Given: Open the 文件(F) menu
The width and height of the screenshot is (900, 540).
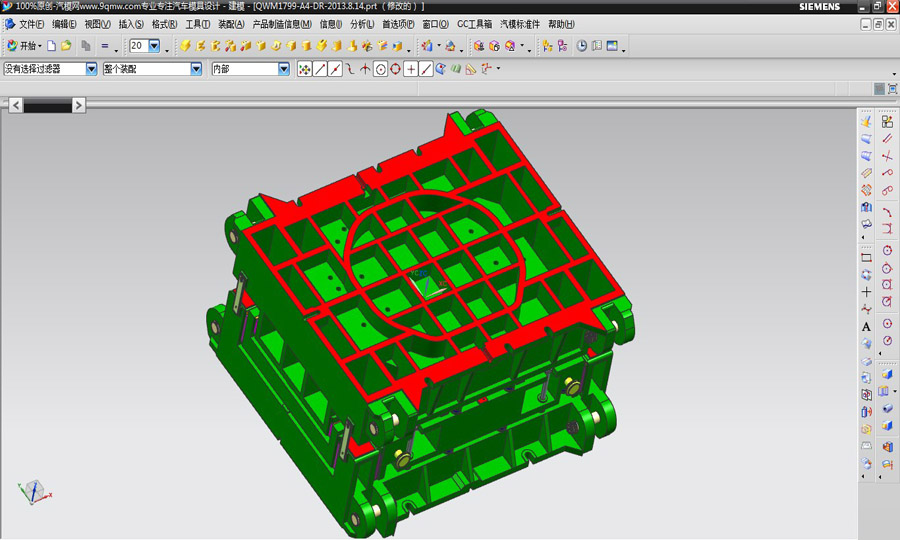Looking at the screenshot, I should tap(31, 23).
